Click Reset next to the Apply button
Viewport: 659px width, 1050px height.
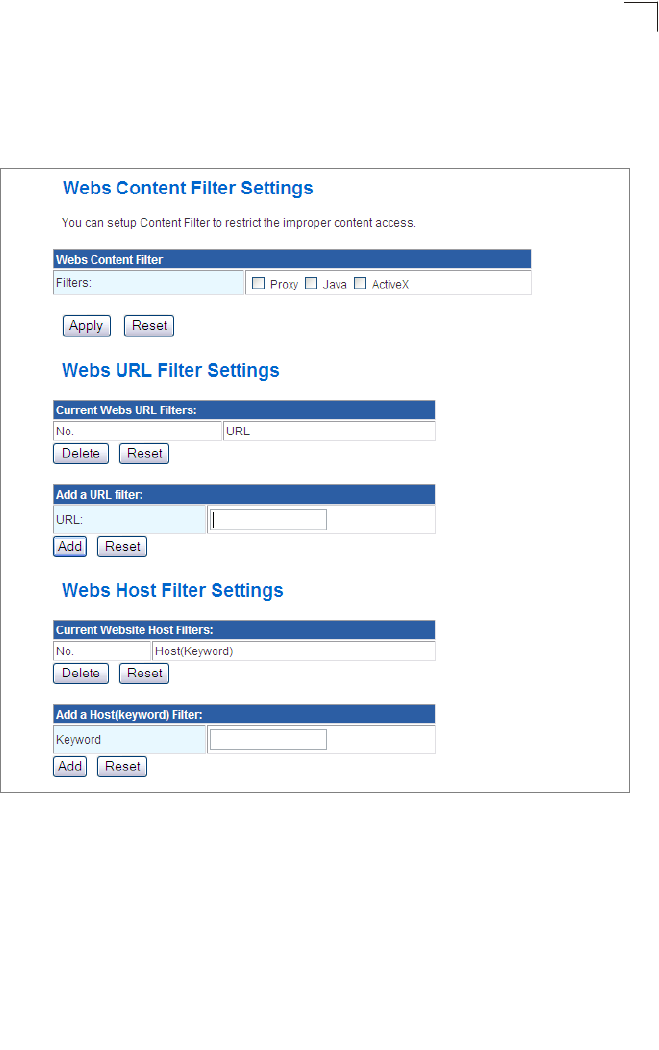149,326
